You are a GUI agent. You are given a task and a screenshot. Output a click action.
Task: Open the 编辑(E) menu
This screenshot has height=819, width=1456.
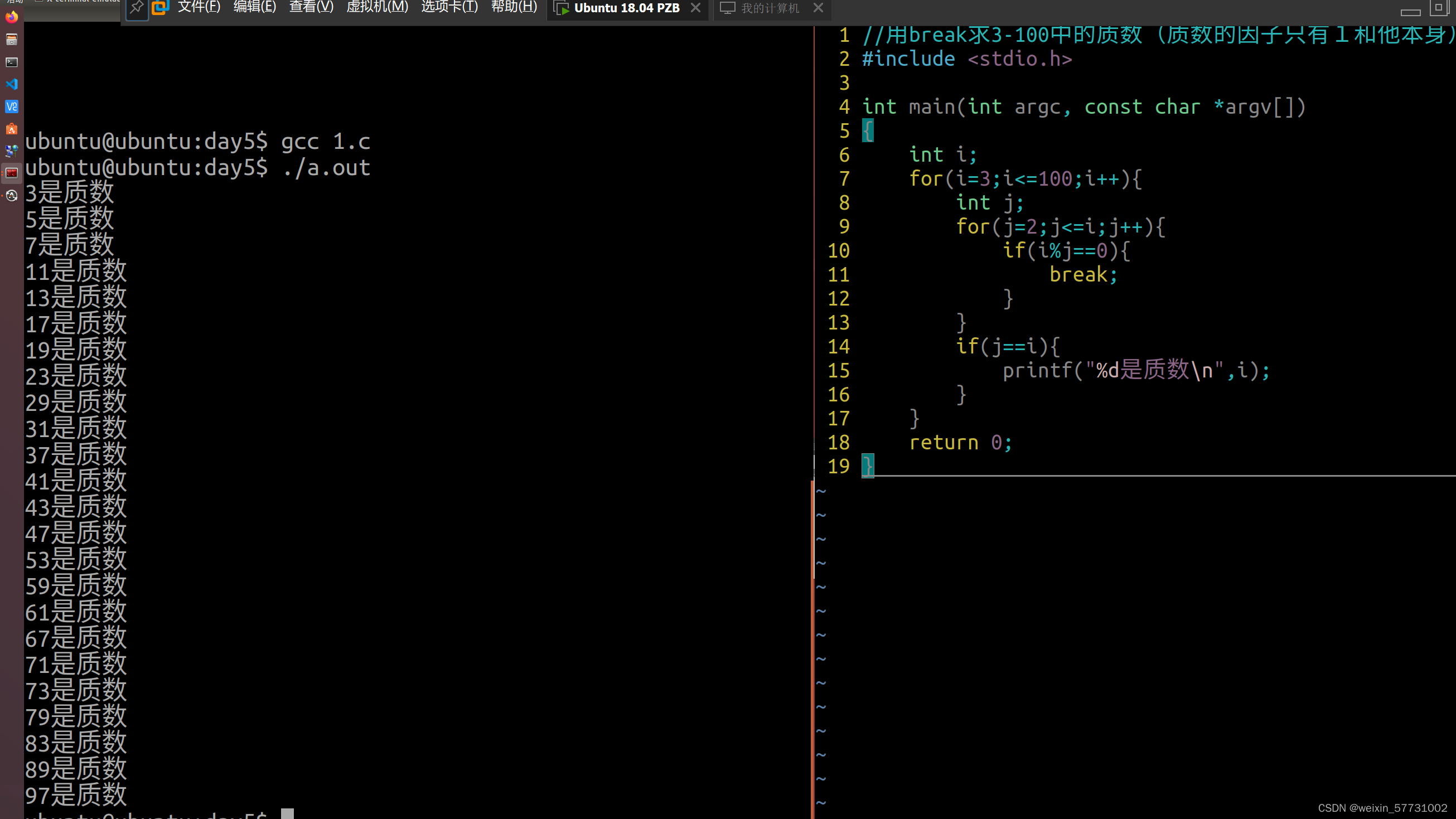255,7
